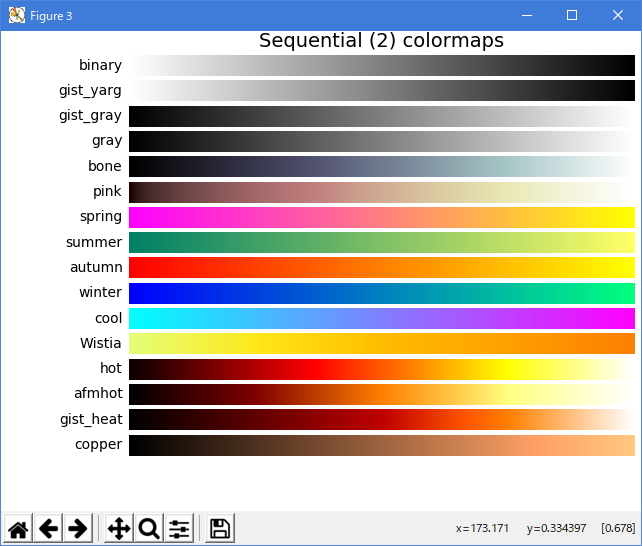This screenshot has height=546, width=642.
Task: Click the gist_yarg colormap bar
Action: click(382, 90)
